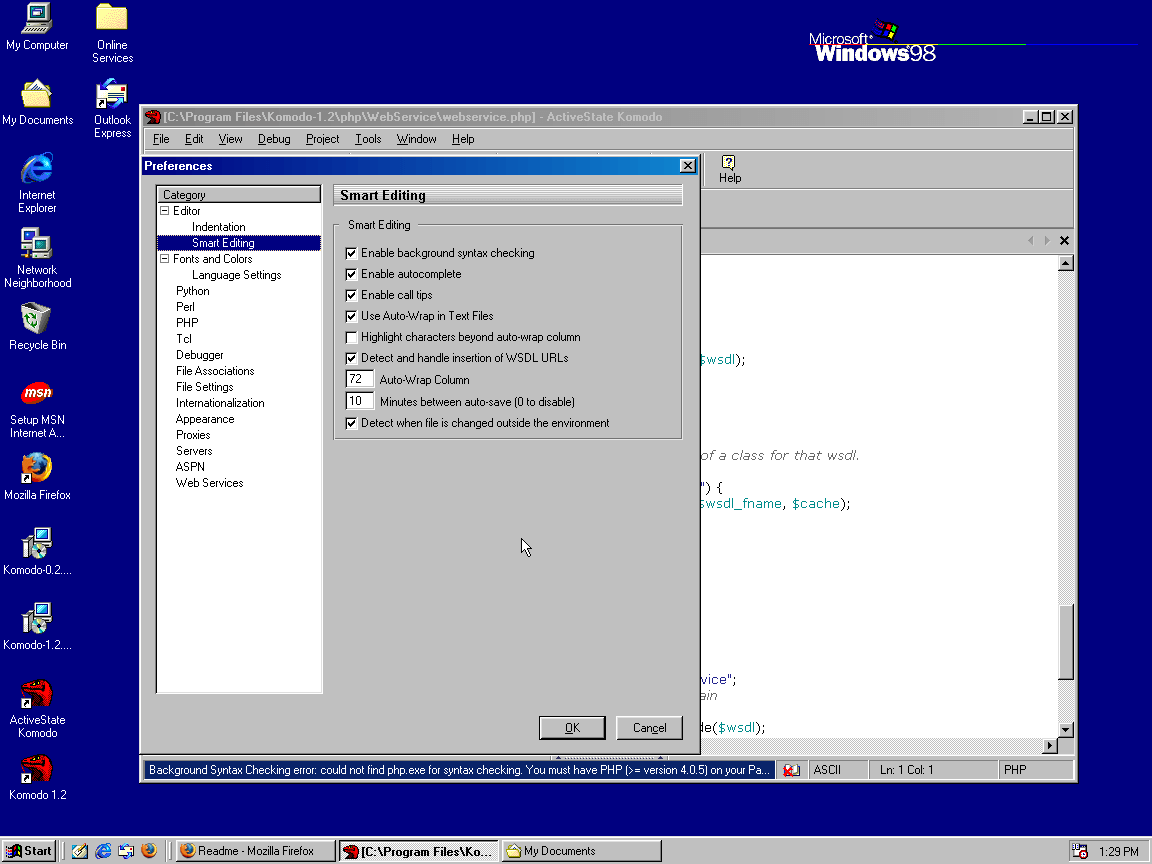The height and width of the screenshot is (864, 1152).
Task: Collapse the Editor tree node
Action: pos(165,211)
